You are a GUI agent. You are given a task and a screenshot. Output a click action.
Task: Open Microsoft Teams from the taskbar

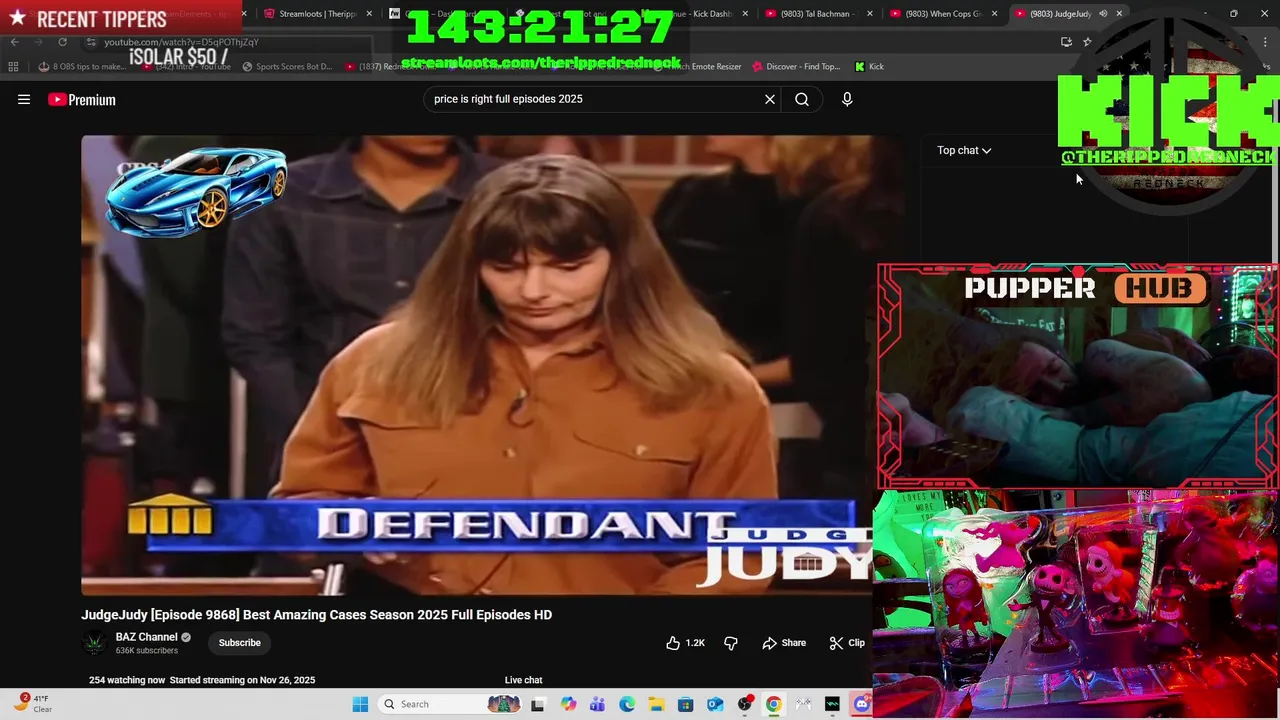597,704
